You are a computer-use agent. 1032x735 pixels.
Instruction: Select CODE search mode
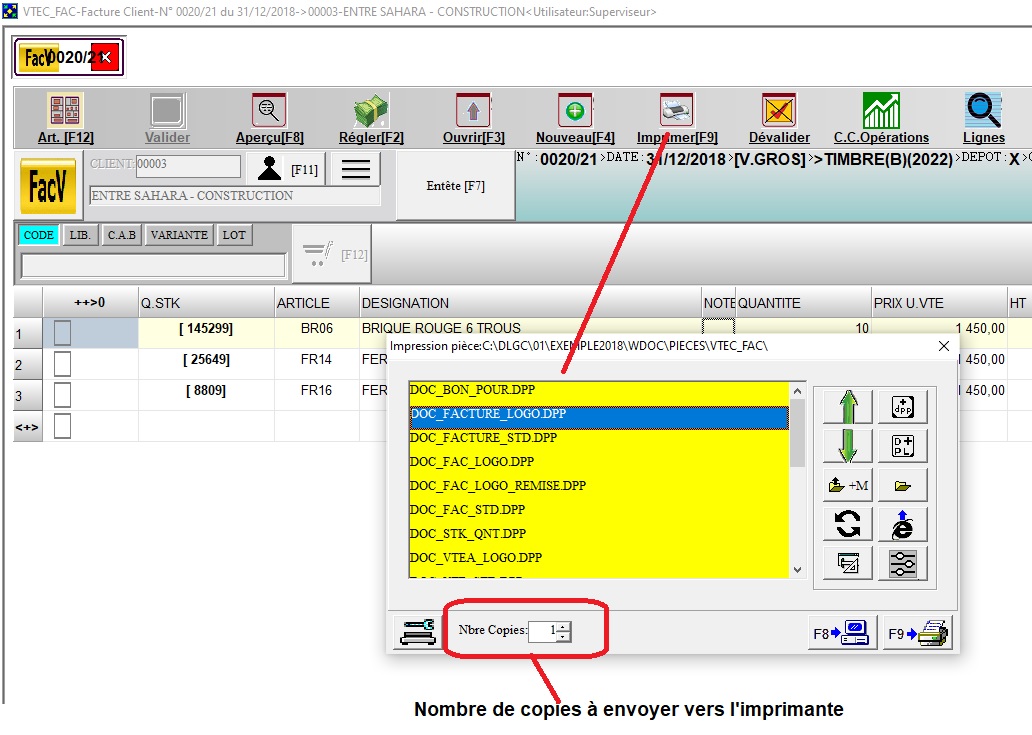coord(38,235)
